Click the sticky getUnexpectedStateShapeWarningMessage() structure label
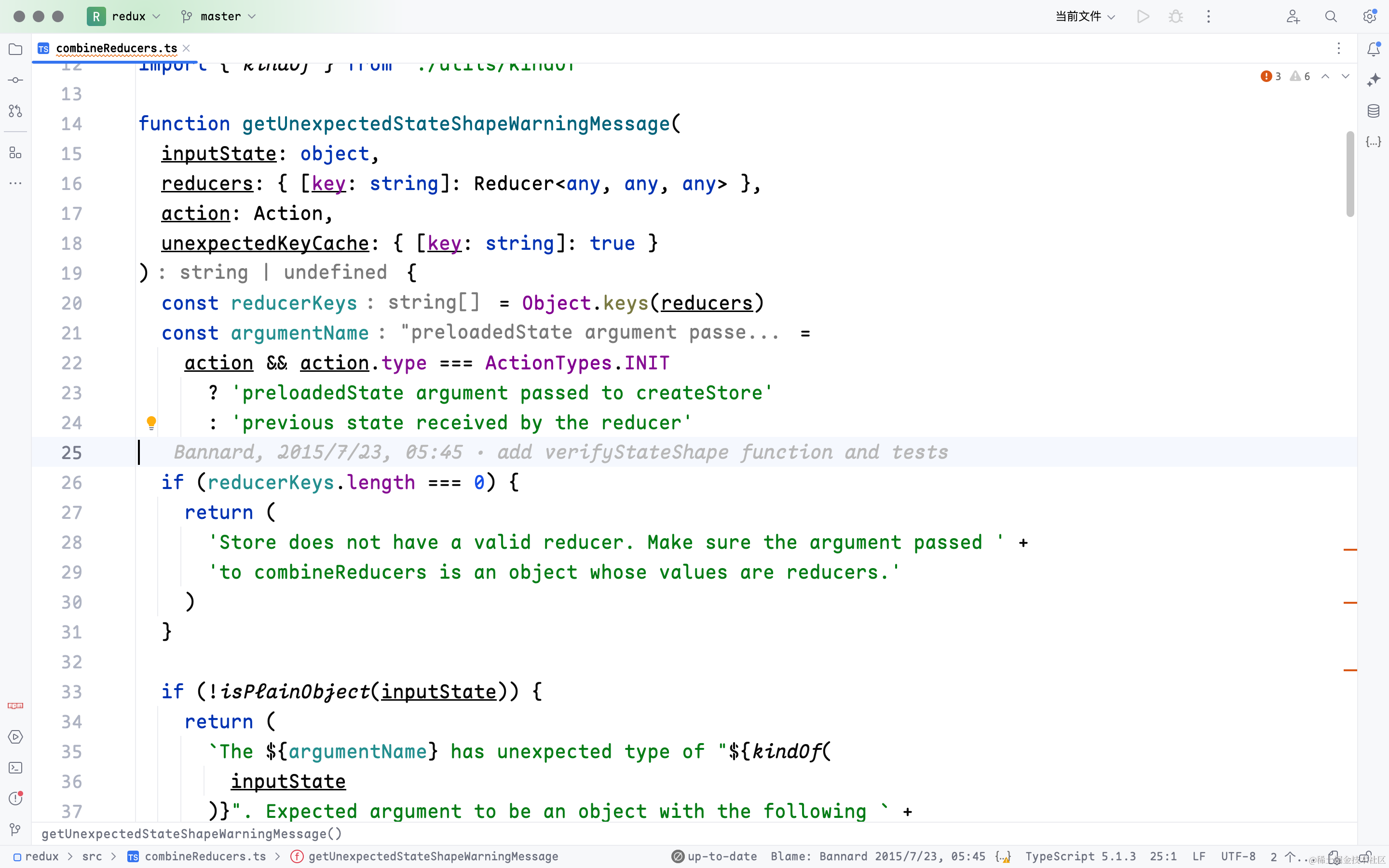The height and width of the screenshot is (868, 1389). click(191, 834)
